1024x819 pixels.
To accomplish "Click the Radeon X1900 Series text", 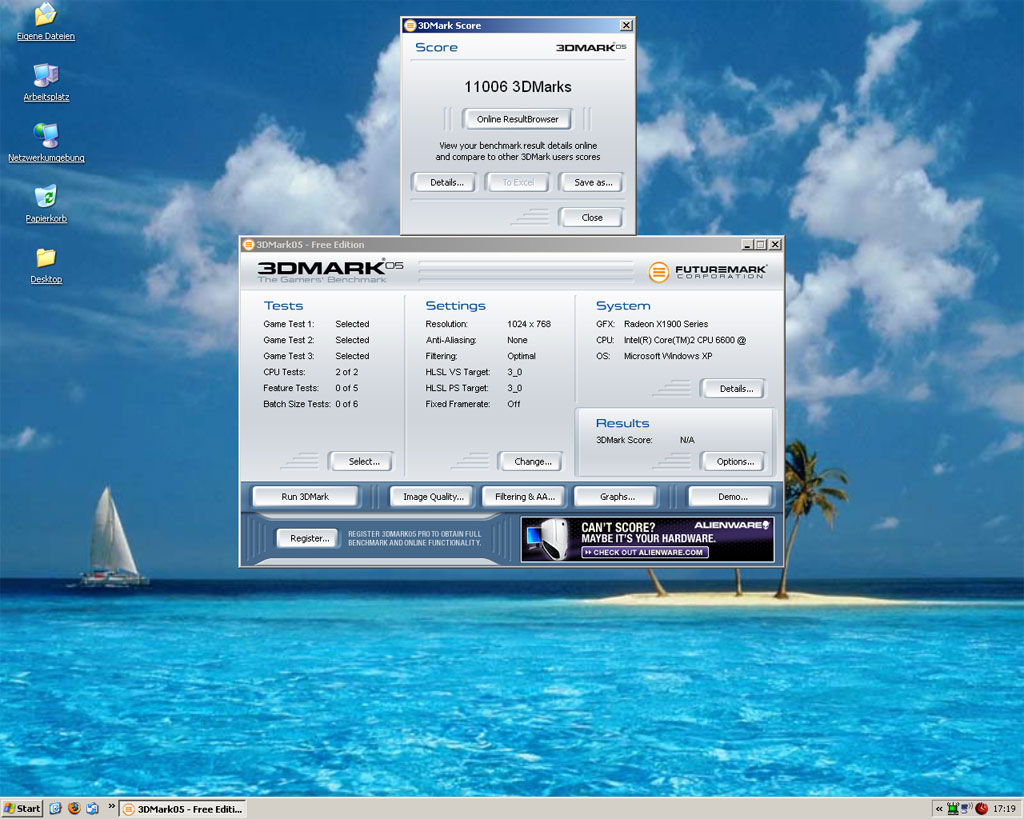I will pos(665,324).
